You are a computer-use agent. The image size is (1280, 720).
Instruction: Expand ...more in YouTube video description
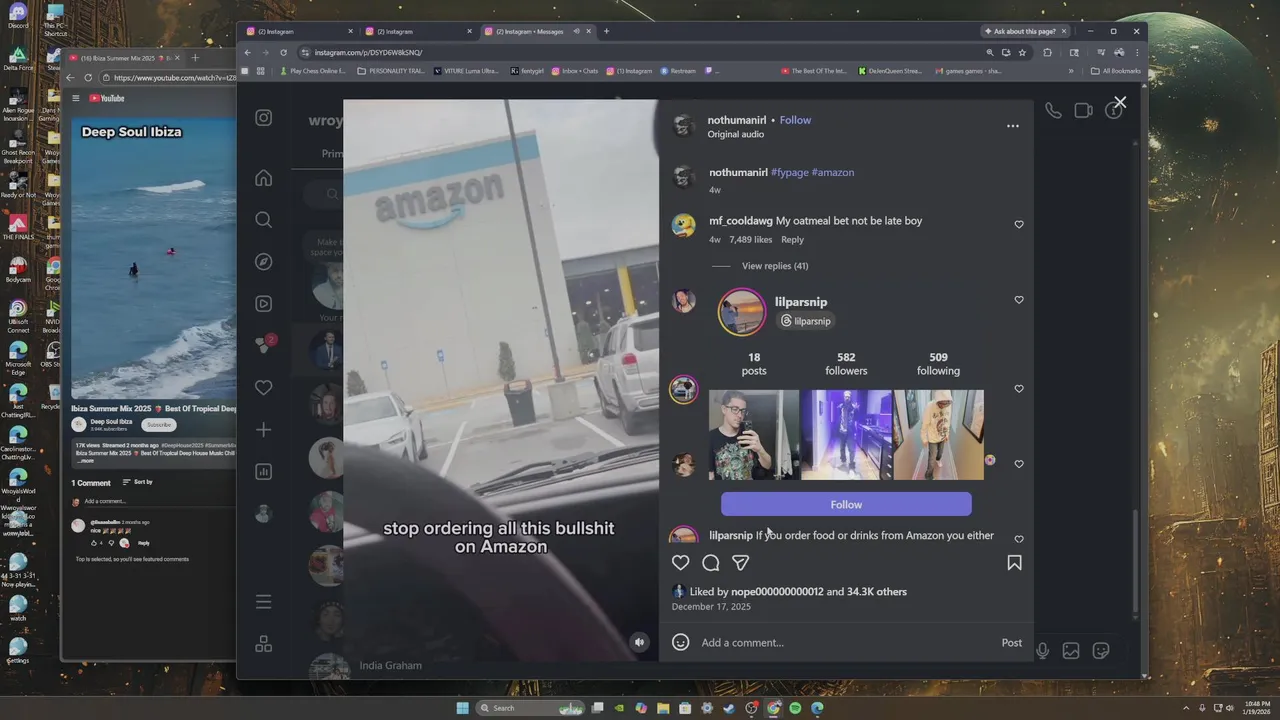[x=87, y=461]
